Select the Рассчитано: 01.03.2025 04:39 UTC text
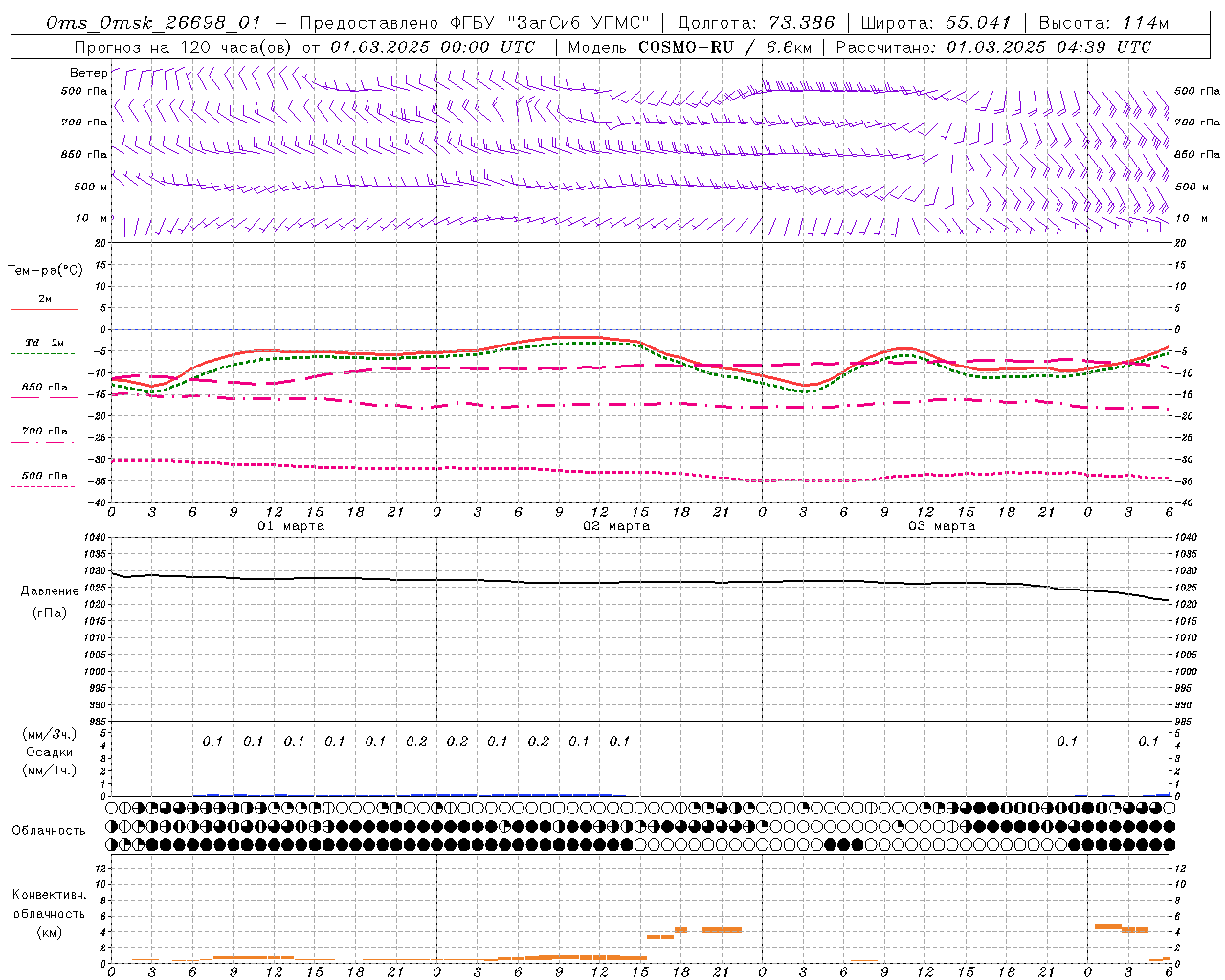The height and width of the screenshot is (980, 1225). pyautogui.click(x=993, y=47)
